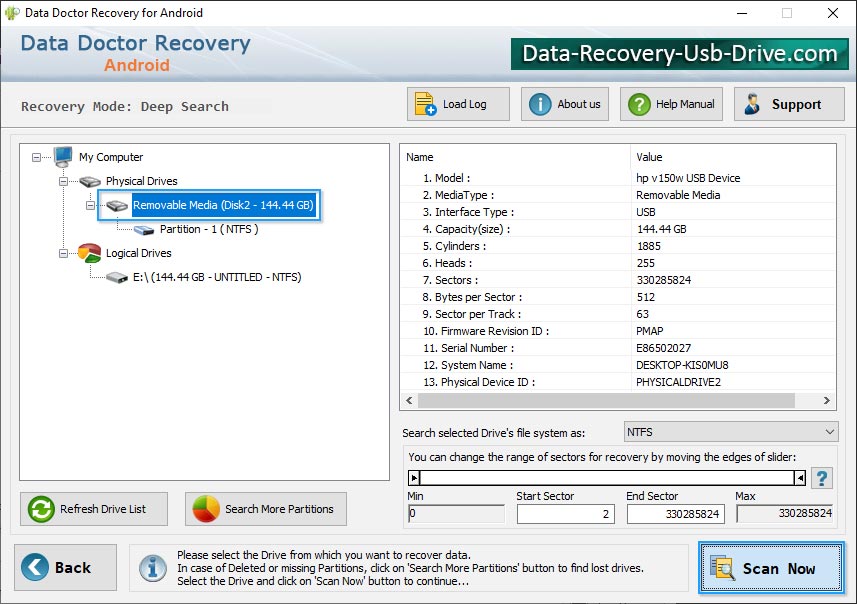This screenshot has height=604, width=857.
Task: Click the 'hp v150w USB Device' value
Action: pos(688,178)
